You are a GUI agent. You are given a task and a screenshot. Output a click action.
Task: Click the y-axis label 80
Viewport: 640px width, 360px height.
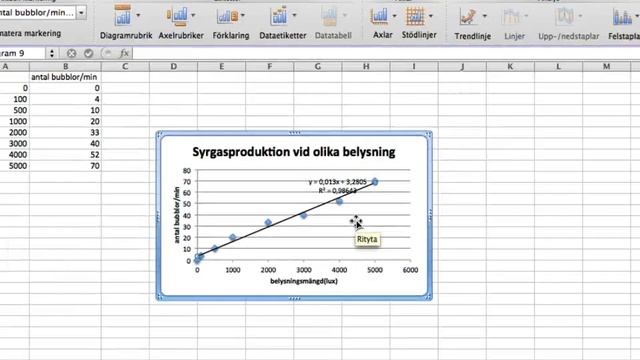click(187, 171)
